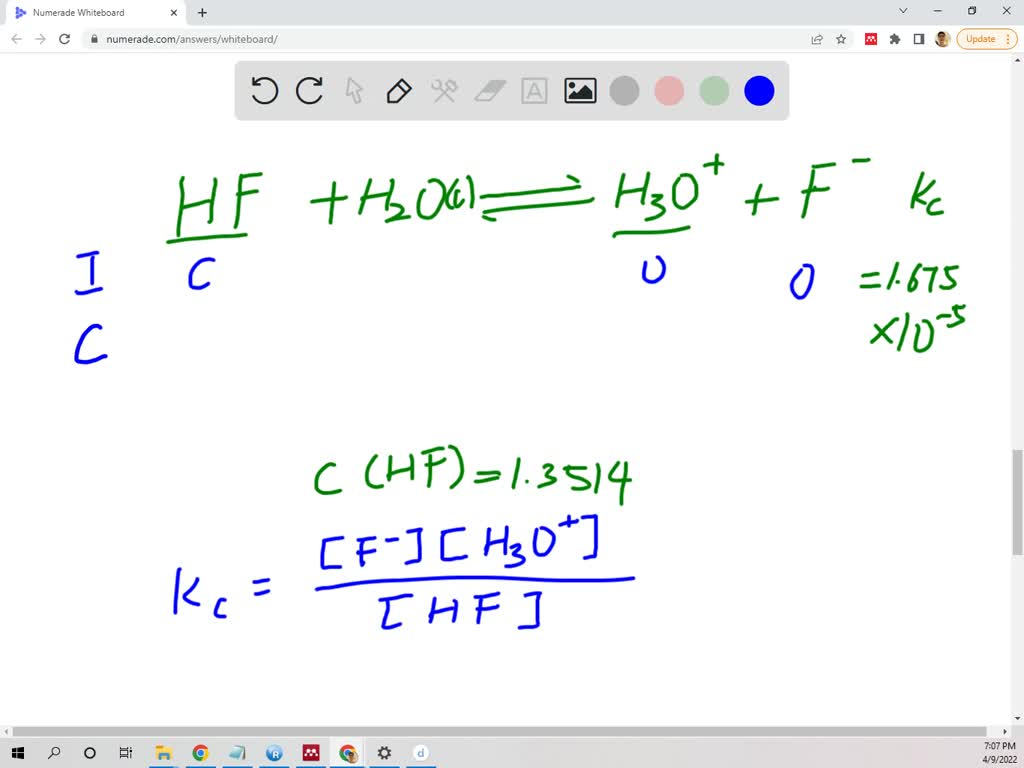The image size is (1024, 768).
Task: Select the pointer selection tool
Action: point(354,91)
